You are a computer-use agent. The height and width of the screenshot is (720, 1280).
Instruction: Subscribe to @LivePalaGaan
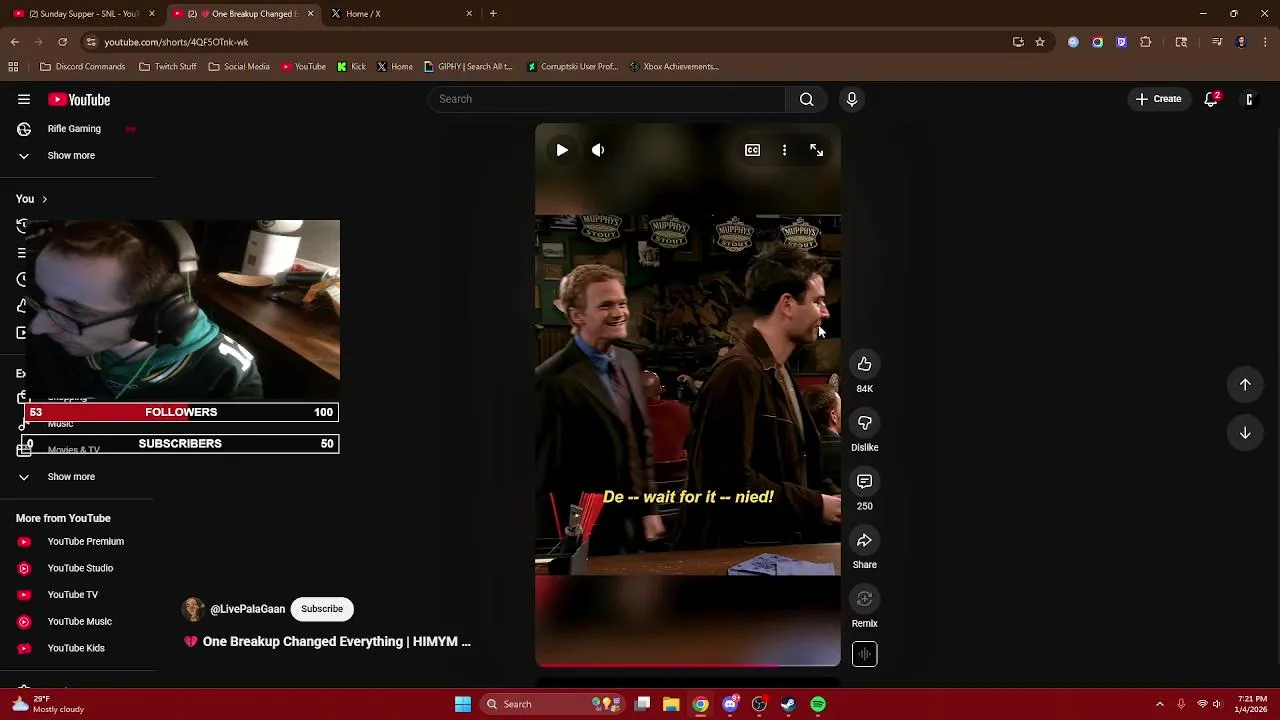(x=322, y=609)
